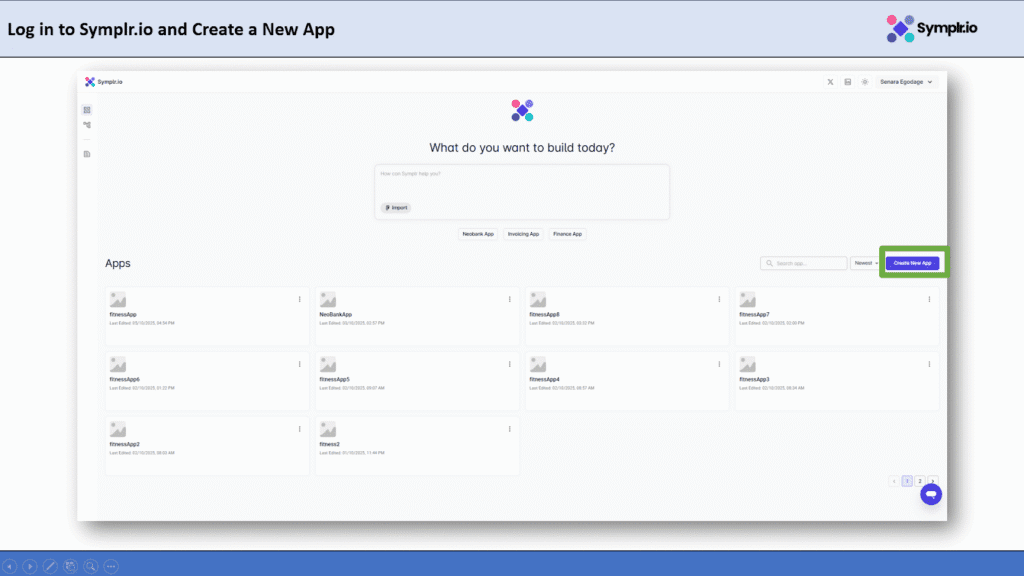This screenshot has height=576, width=1024.
Task: Click the X (Twitter) icon in header
Action: pyautogui.click(x=830, y=82)
